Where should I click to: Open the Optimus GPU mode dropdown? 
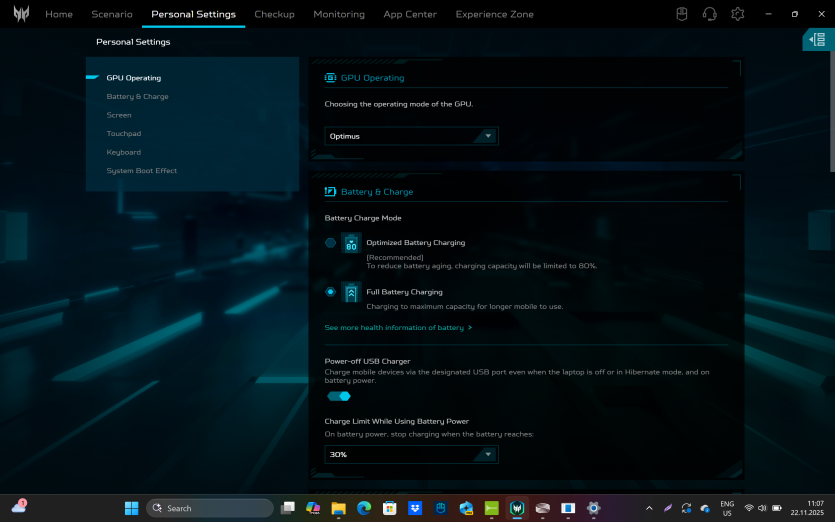click(411, 136)
